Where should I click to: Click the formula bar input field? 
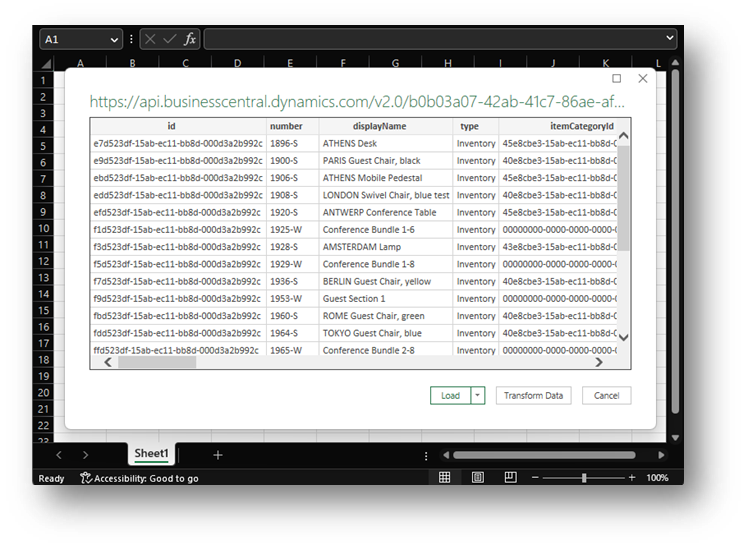434,39
